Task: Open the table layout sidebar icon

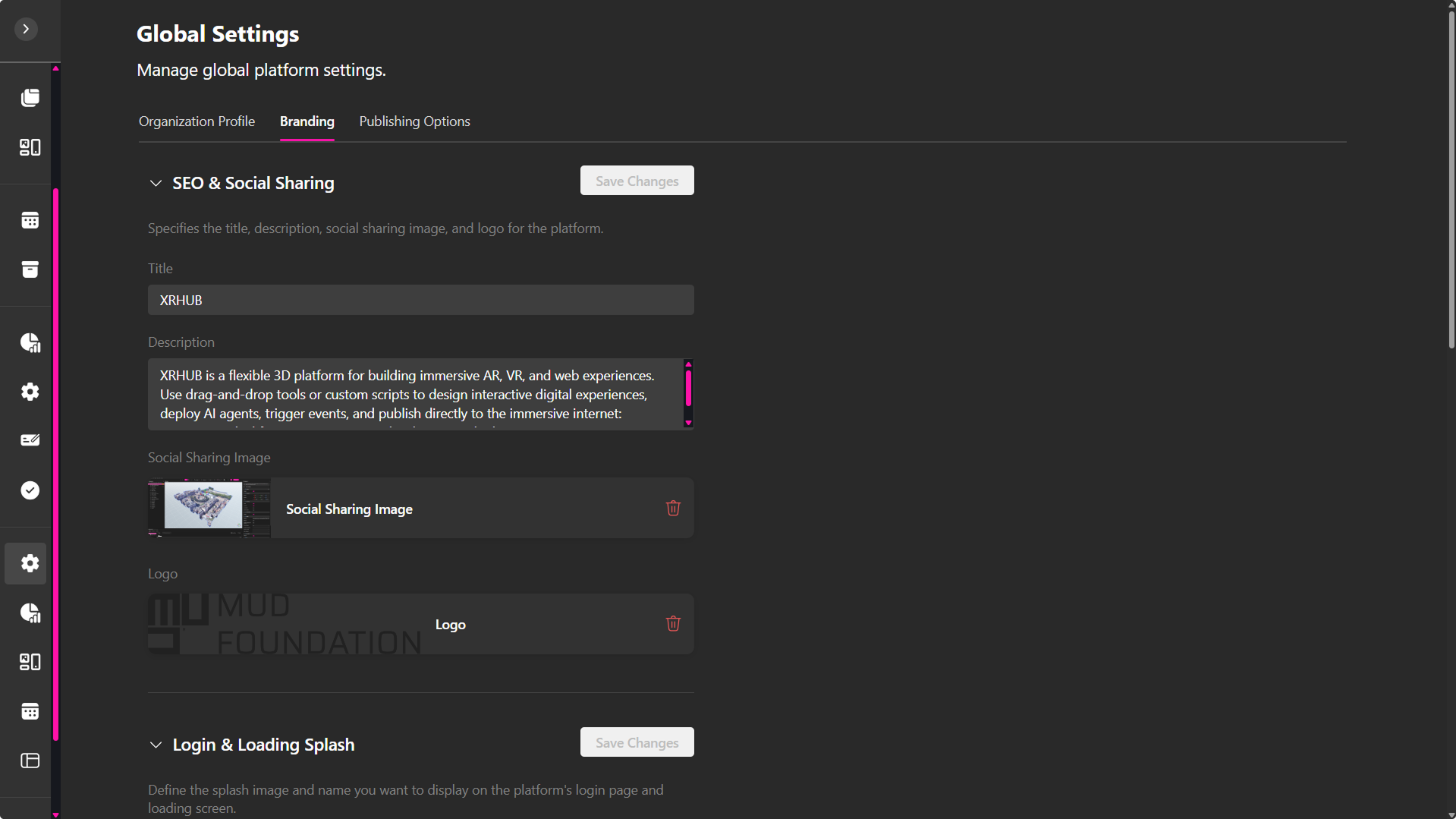Action: [30, 761]
